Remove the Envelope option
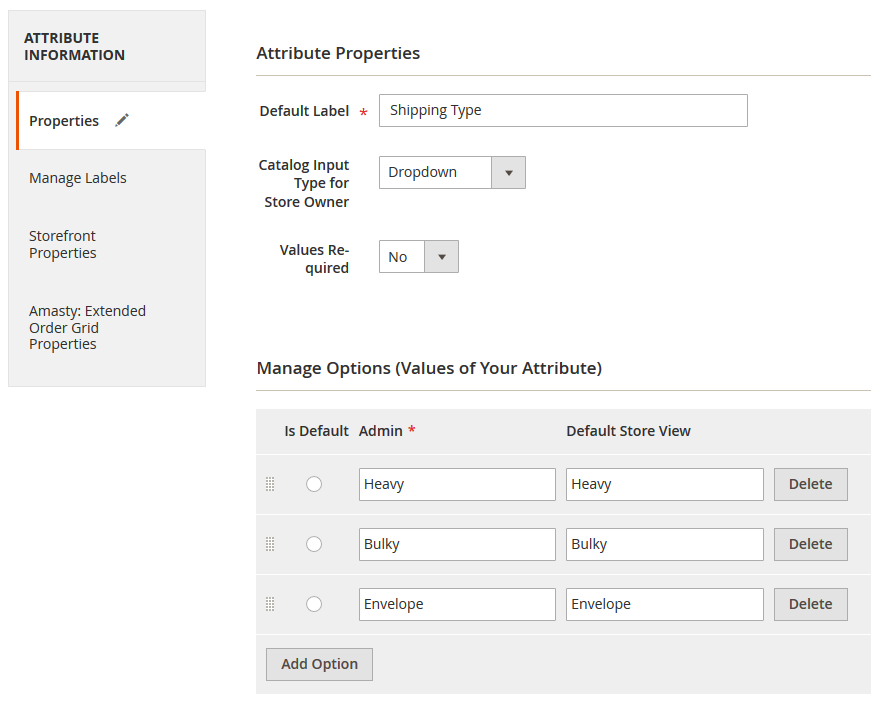 [x=810, y=604]
